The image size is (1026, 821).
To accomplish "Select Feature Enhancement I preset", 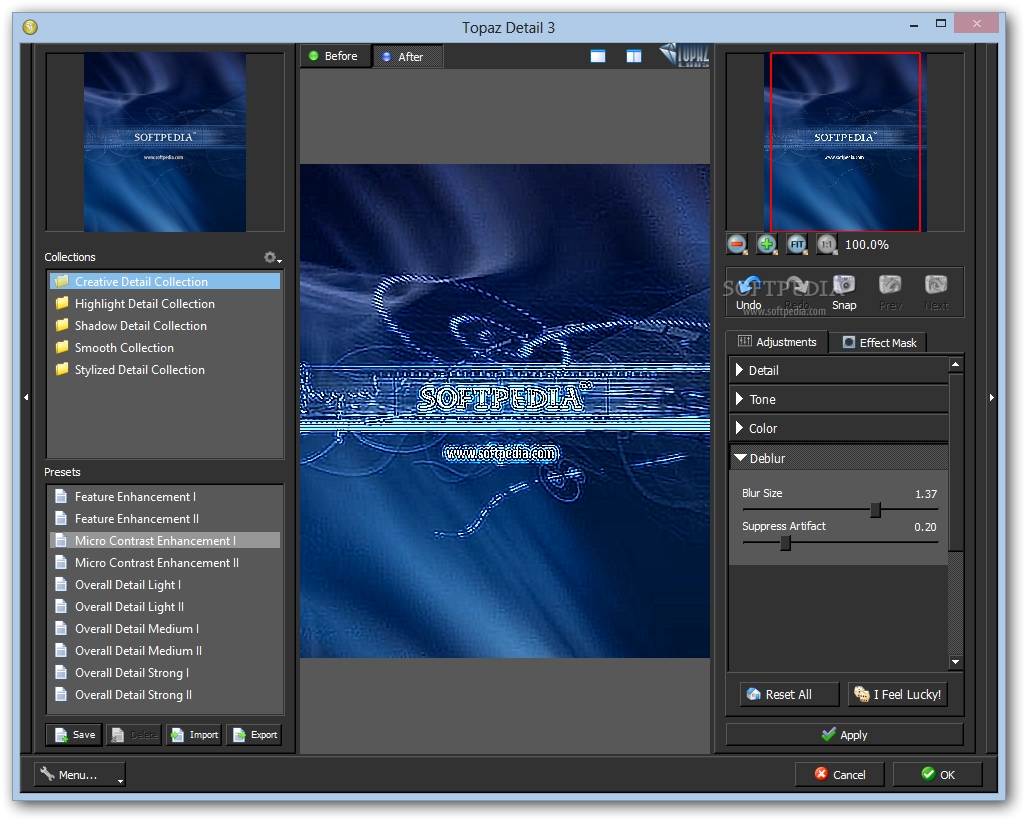I will click(165, 497).
